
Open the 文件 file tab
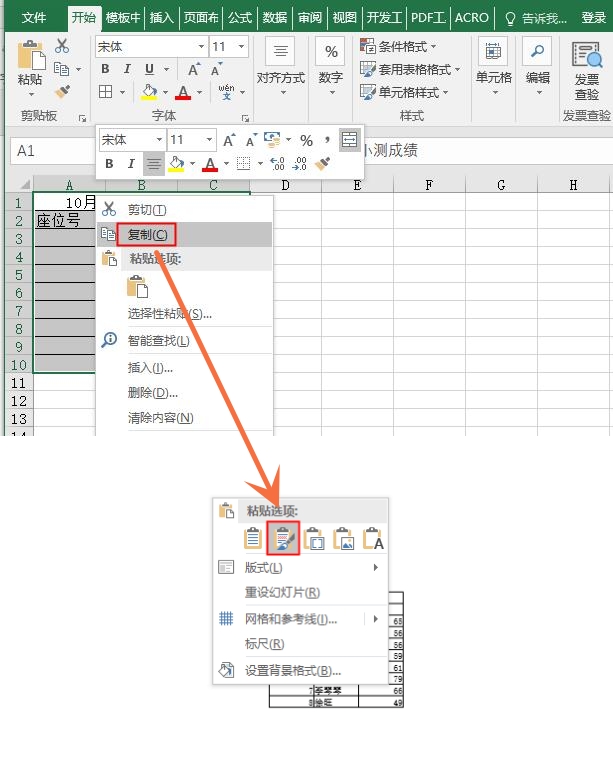34,18
